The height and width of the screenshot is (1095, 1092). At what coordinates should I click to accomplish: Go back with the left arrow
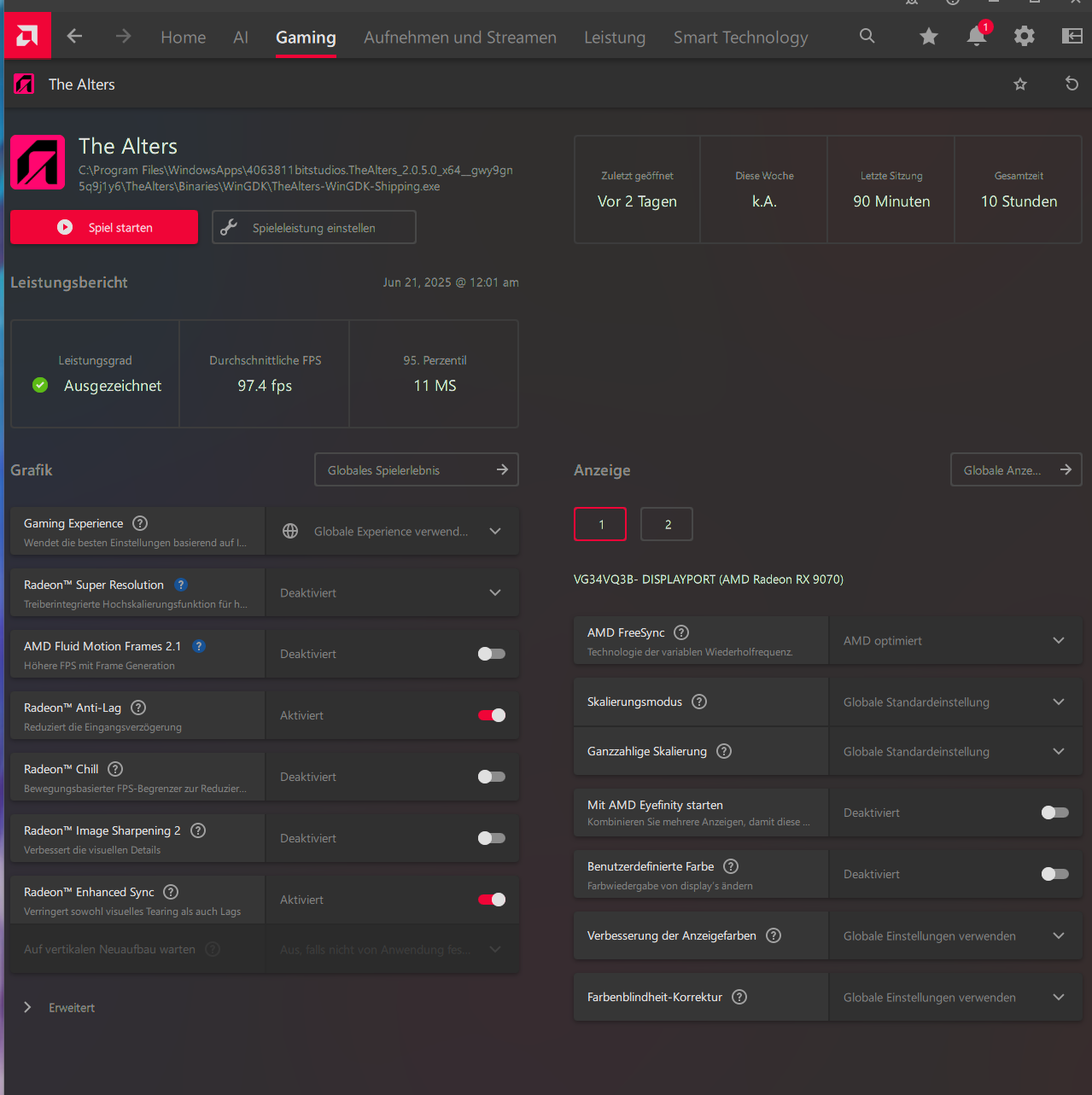pos(75,36)
